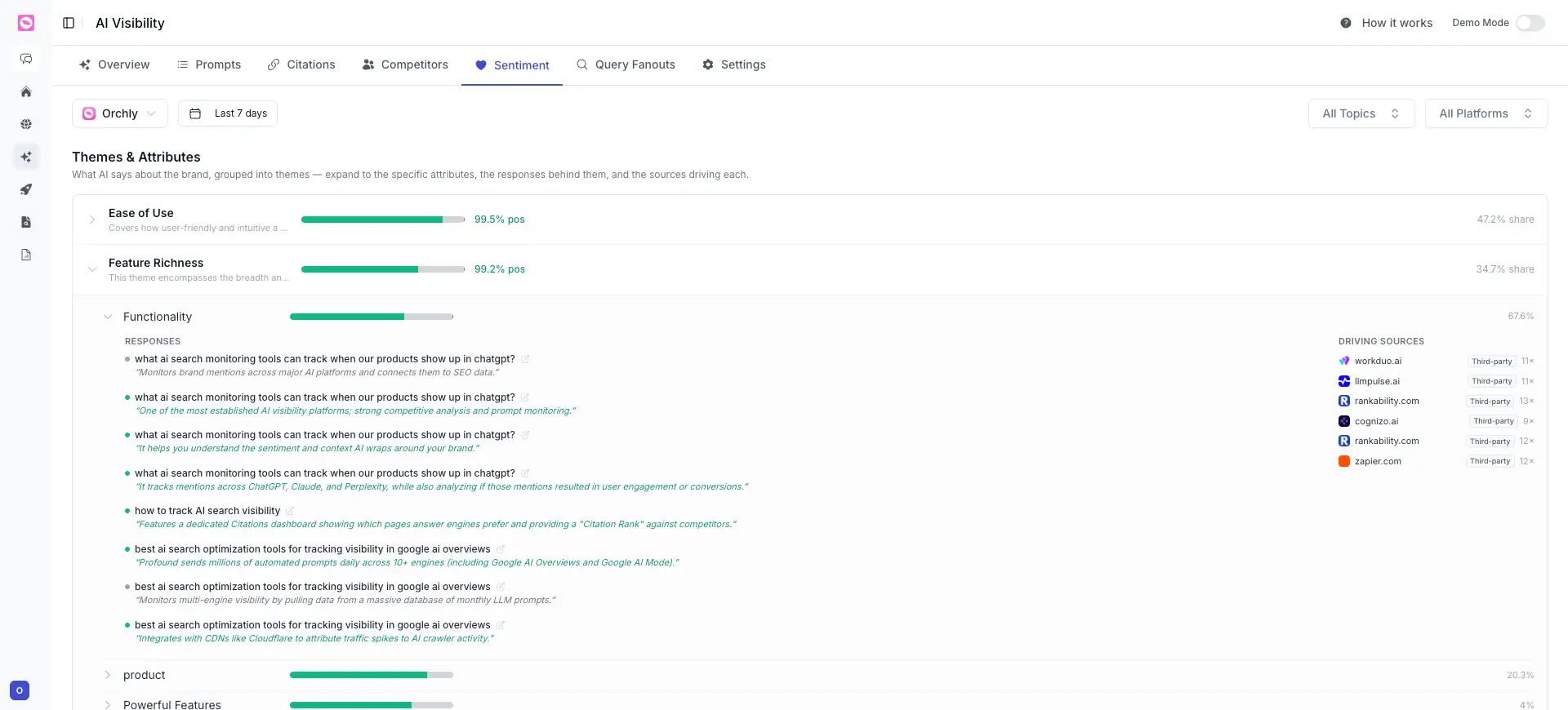Click the '67.6%' Functionality share value
1568x710 pixels.
(x=1521, y=317)
